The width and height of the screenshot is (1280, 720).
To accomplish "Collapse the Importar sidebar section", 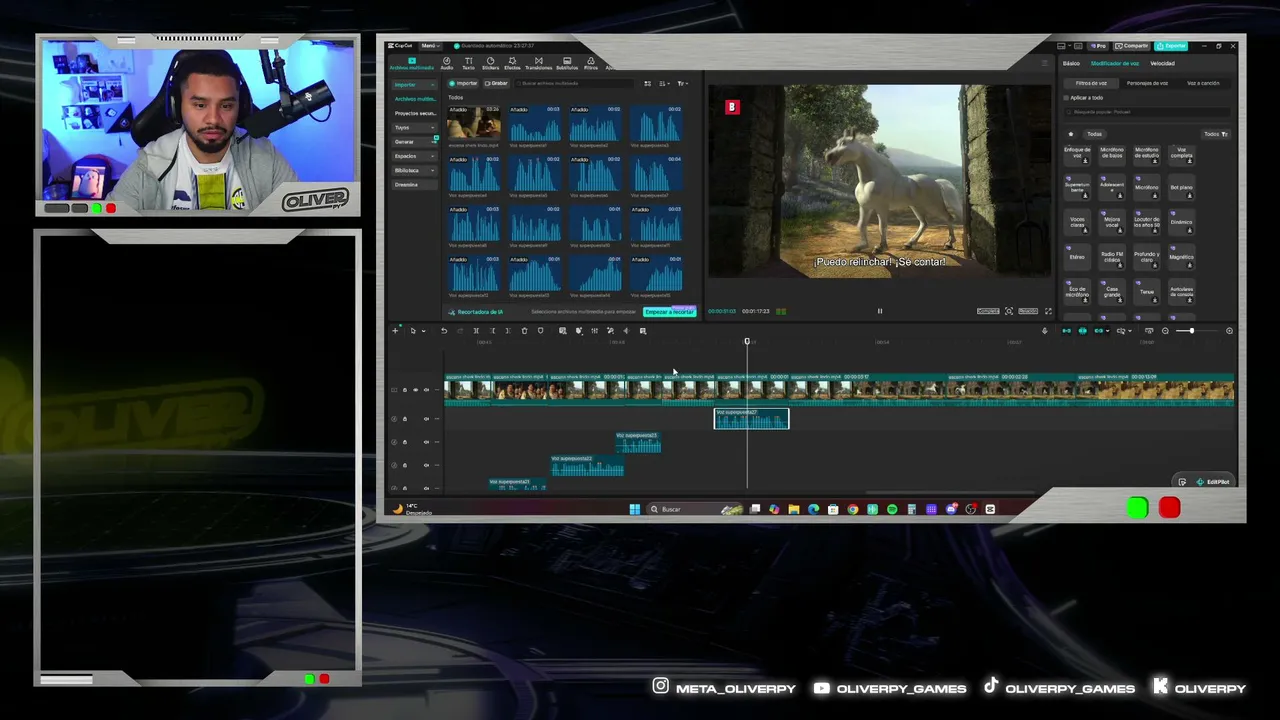I will [434, 85].
